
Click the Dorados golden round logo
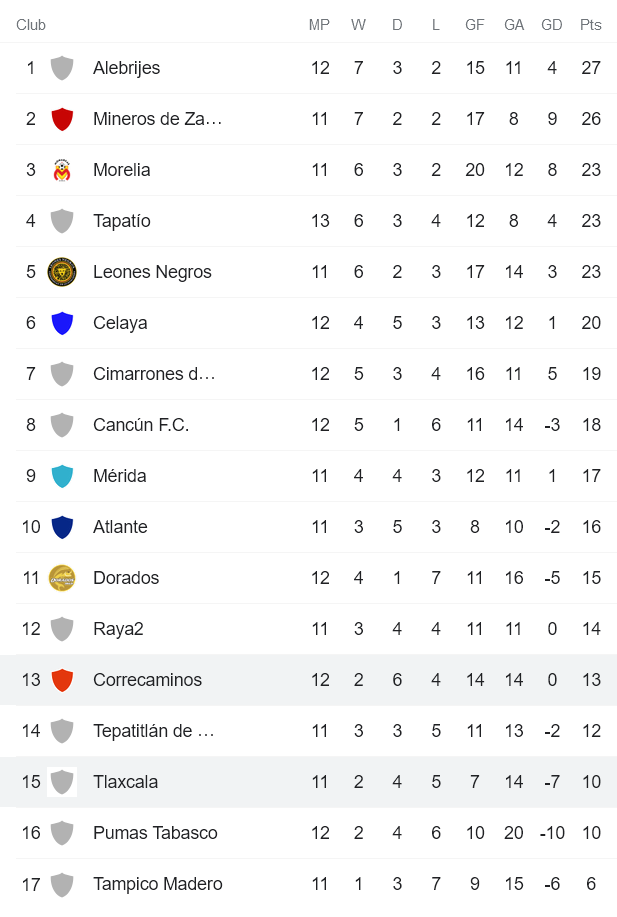pos(62,578)
